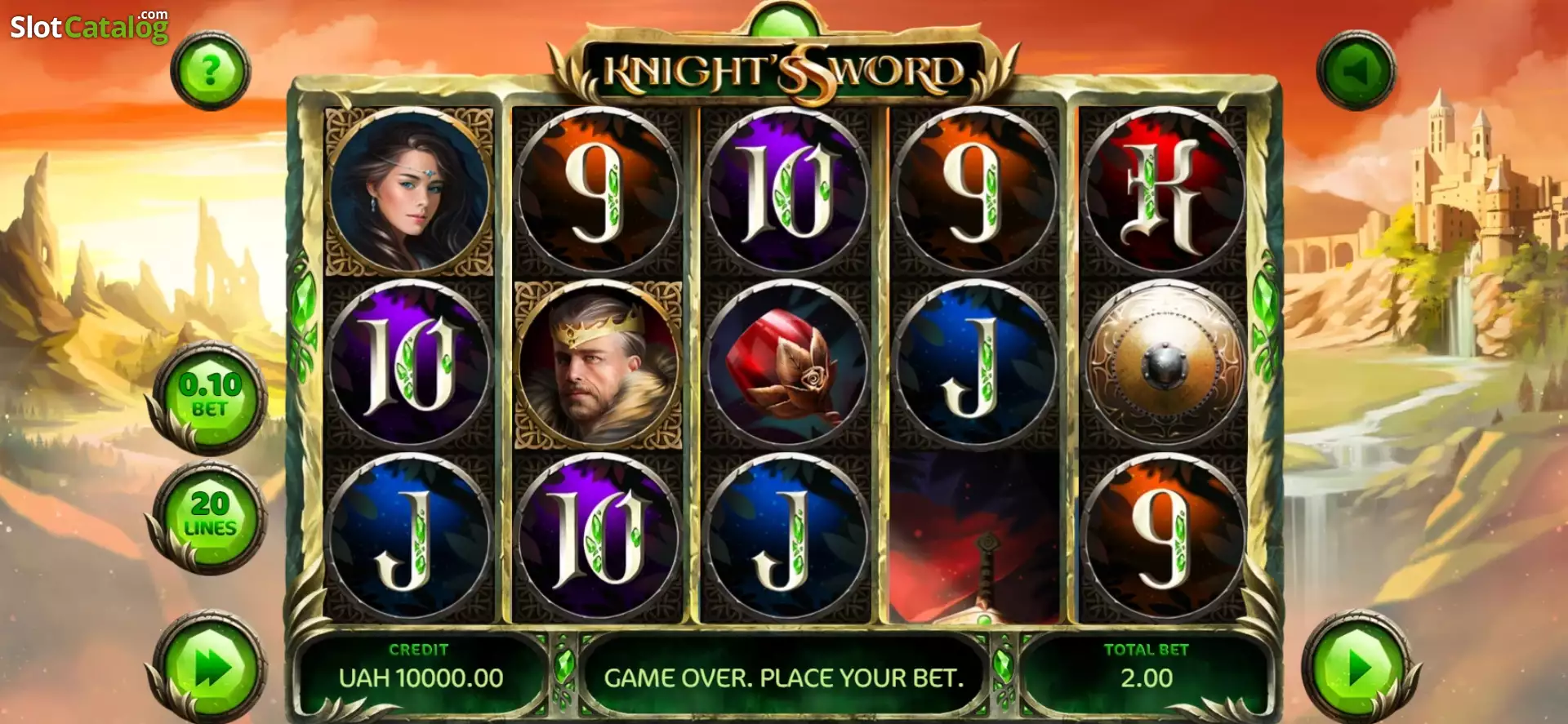Click the purple 10 in top row
The height and width of the screenshot is (724, 1568).
coord(786,191)
